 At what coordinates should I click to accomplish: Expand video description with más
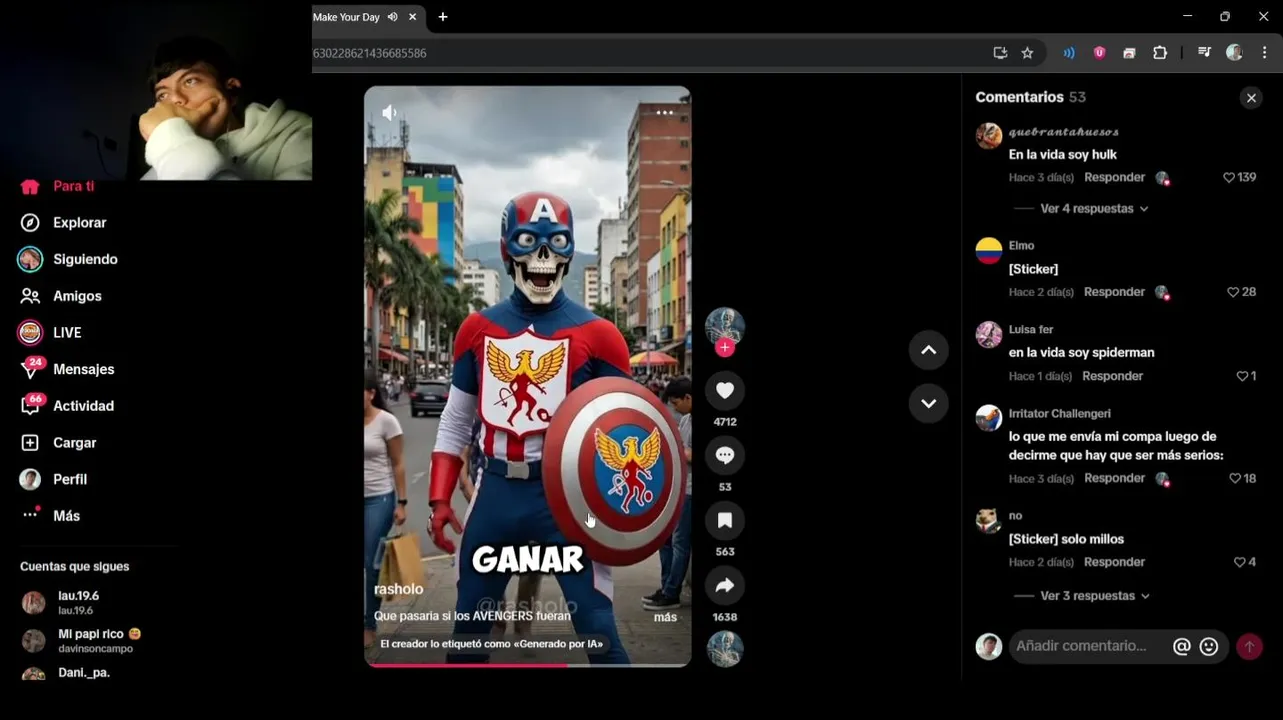point(665,617)
